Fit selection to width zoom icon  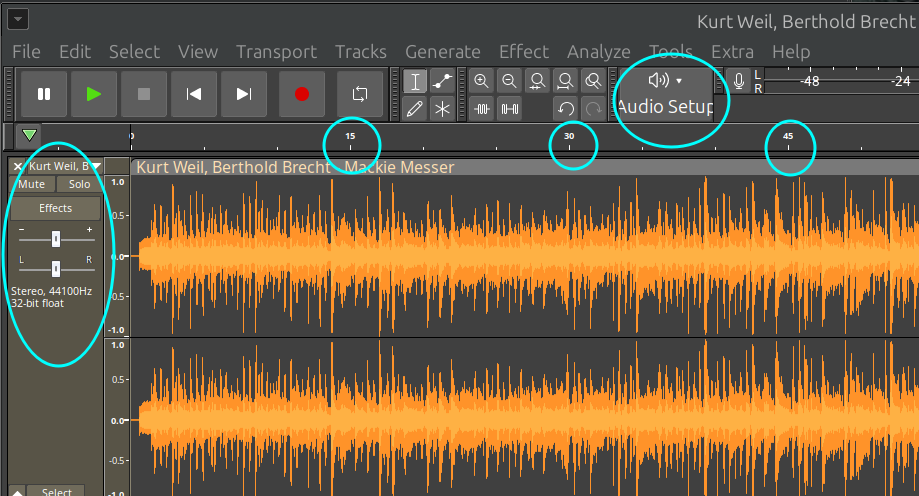(537, 81)
